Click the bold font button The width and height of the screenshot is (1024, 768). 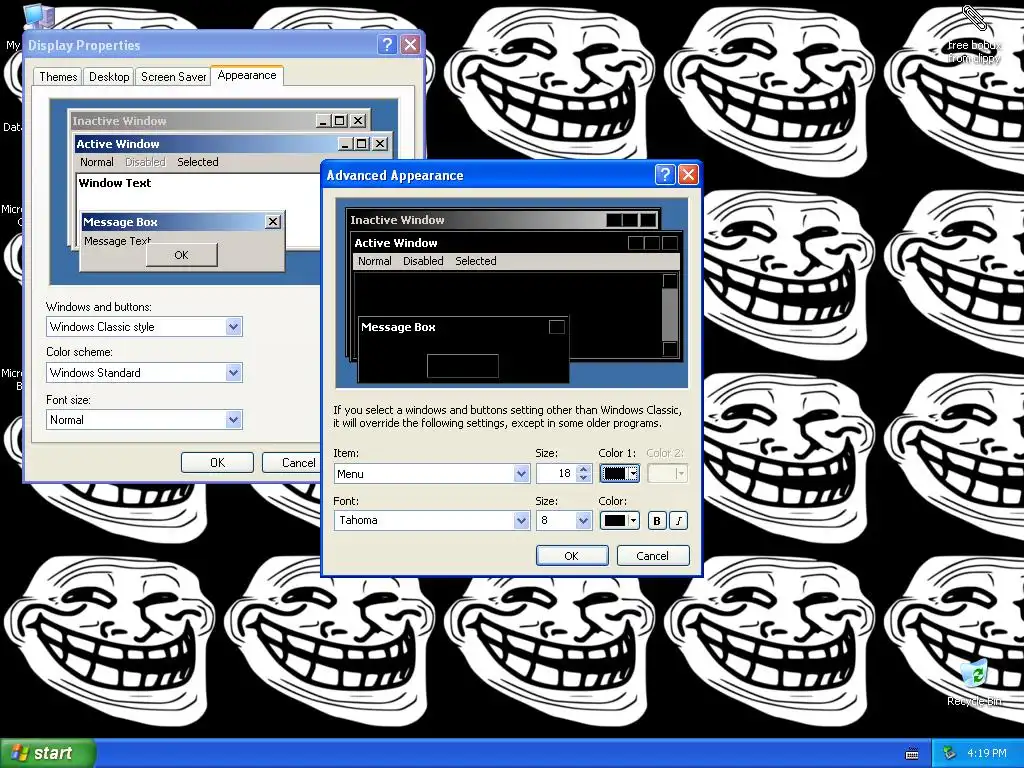(x=656, y=520)
